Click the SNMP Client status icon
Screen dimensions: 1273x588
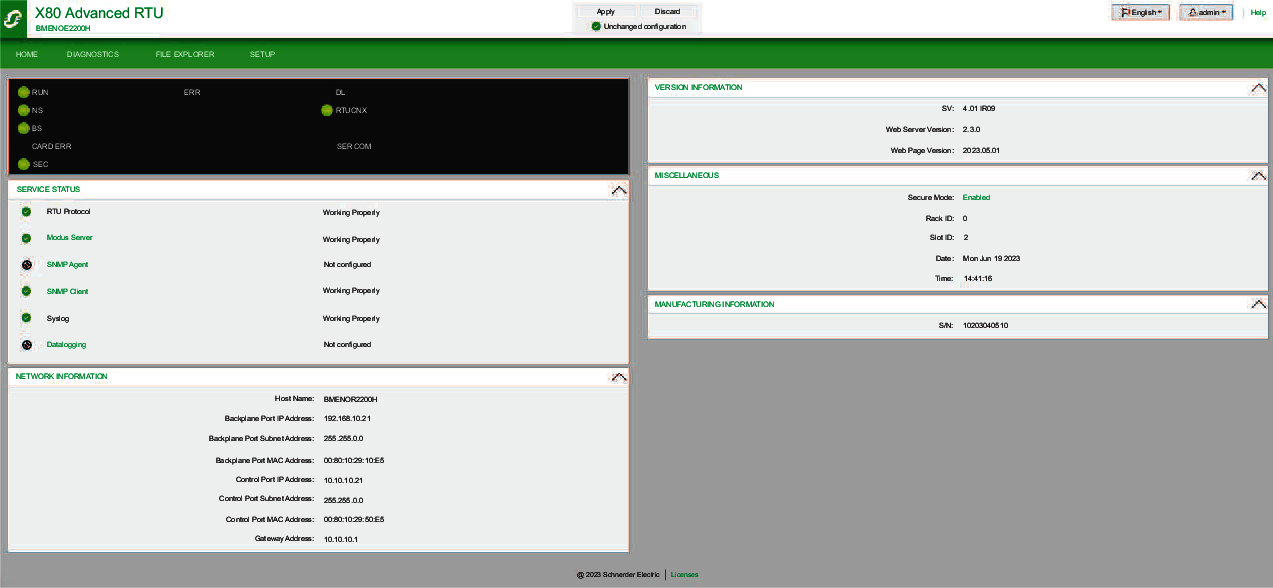26,291
